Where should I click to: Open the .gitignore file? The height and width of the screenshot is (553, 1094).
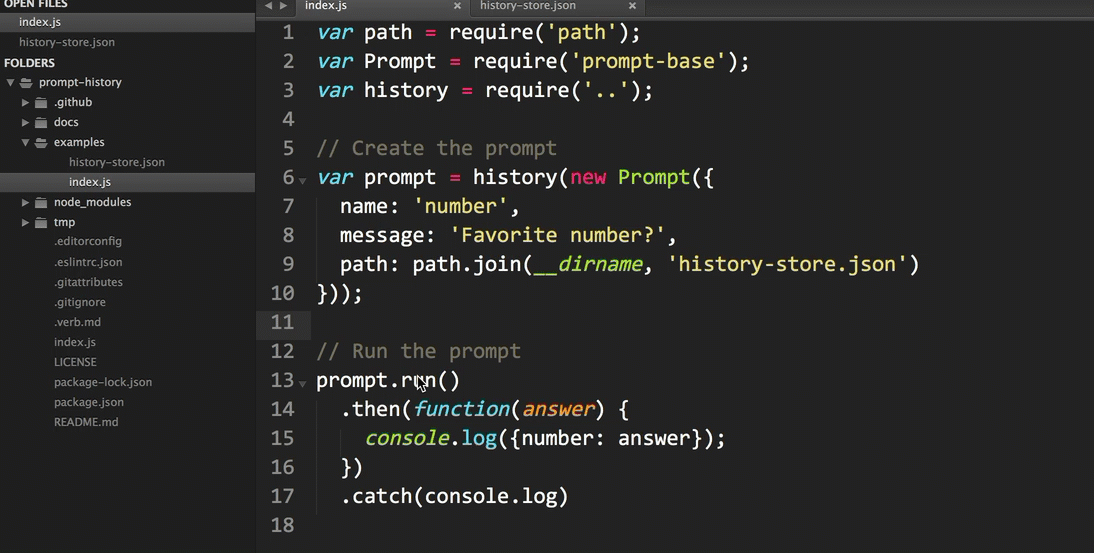click(80, 303)
